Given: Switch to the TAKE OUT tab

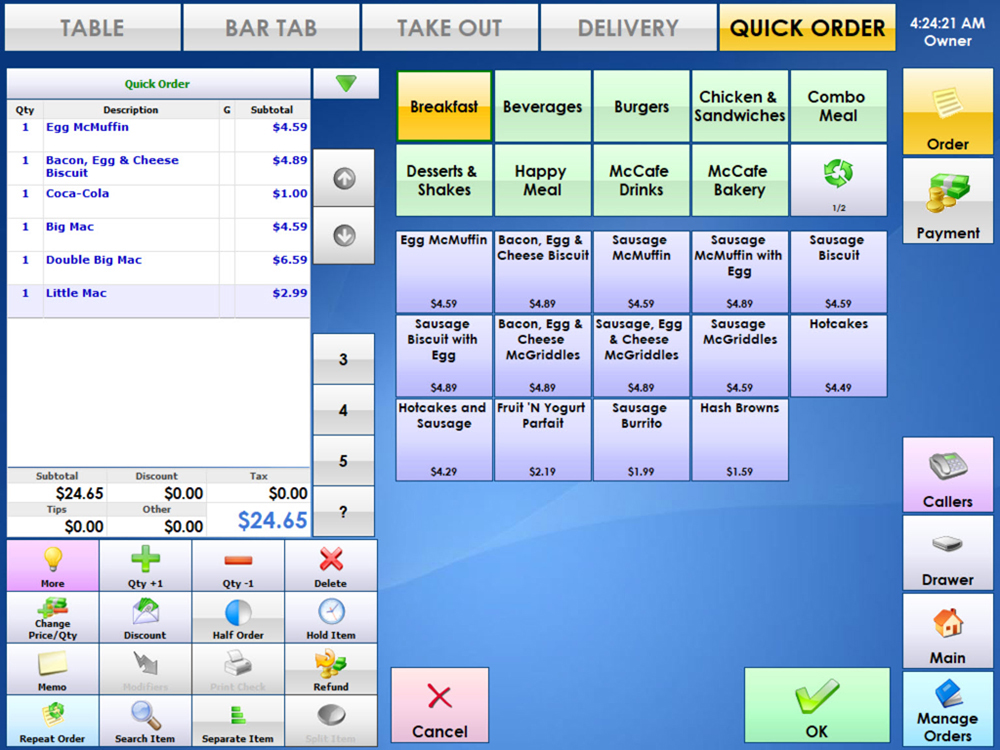Looking at the screenshot, I should click(x=450, y=27).
